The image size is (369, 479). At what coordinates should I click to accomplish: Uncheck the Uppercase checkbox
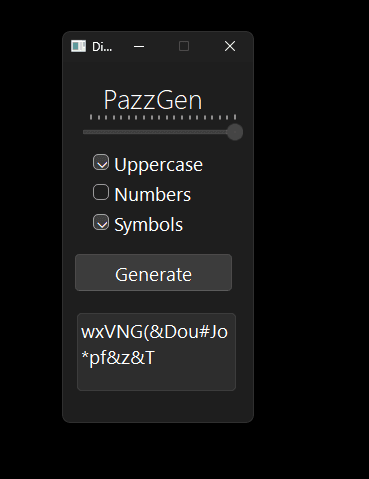tap(101, 162)
